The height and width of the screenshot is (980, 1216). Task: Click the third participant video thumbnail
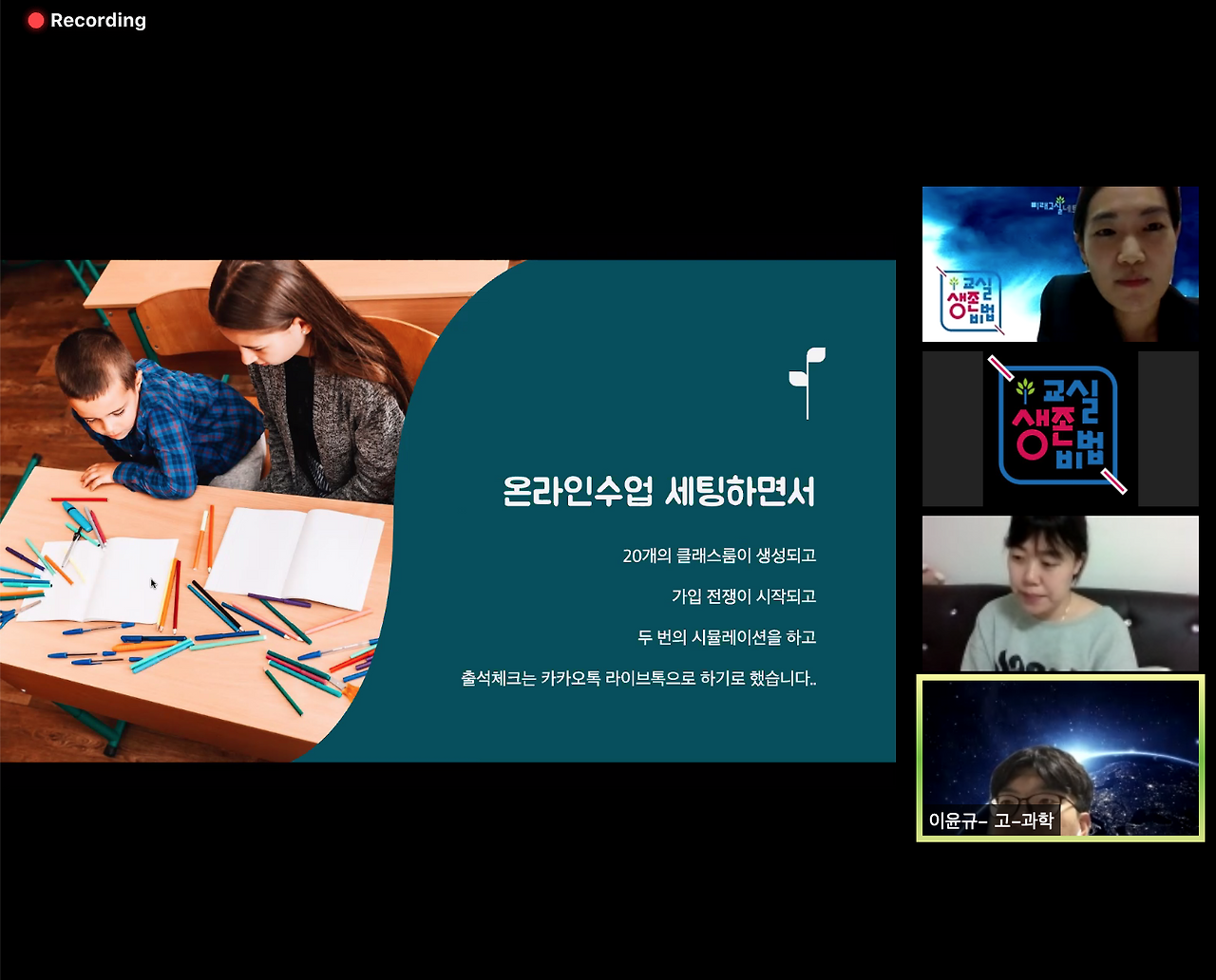tap(1061, 593)
